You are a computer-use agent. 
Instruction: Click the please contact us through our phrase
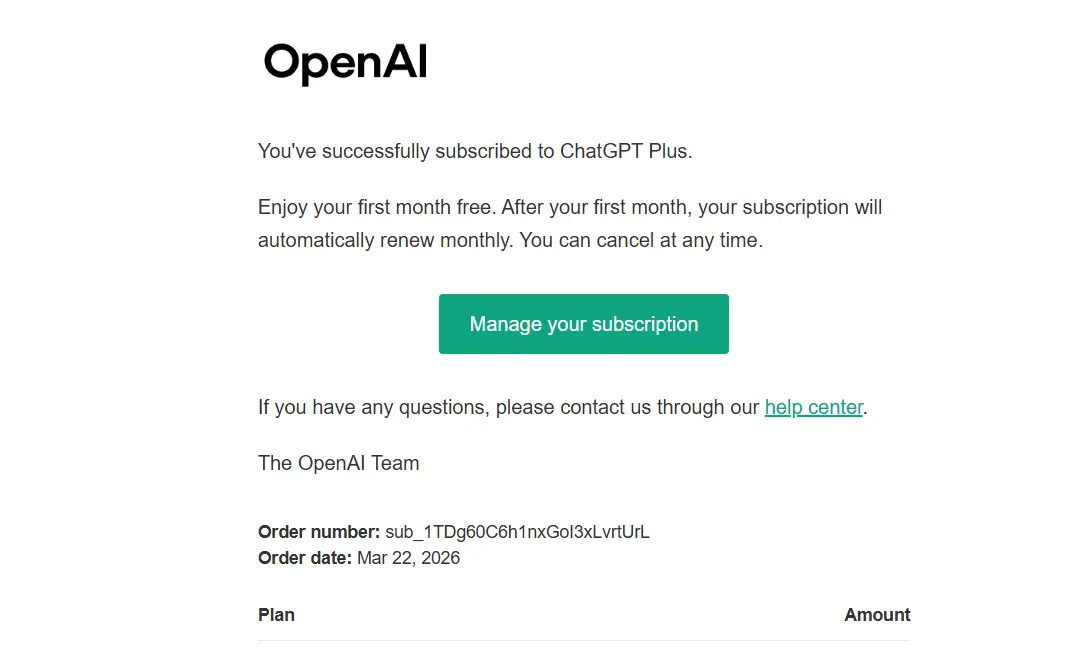[627, 407]
